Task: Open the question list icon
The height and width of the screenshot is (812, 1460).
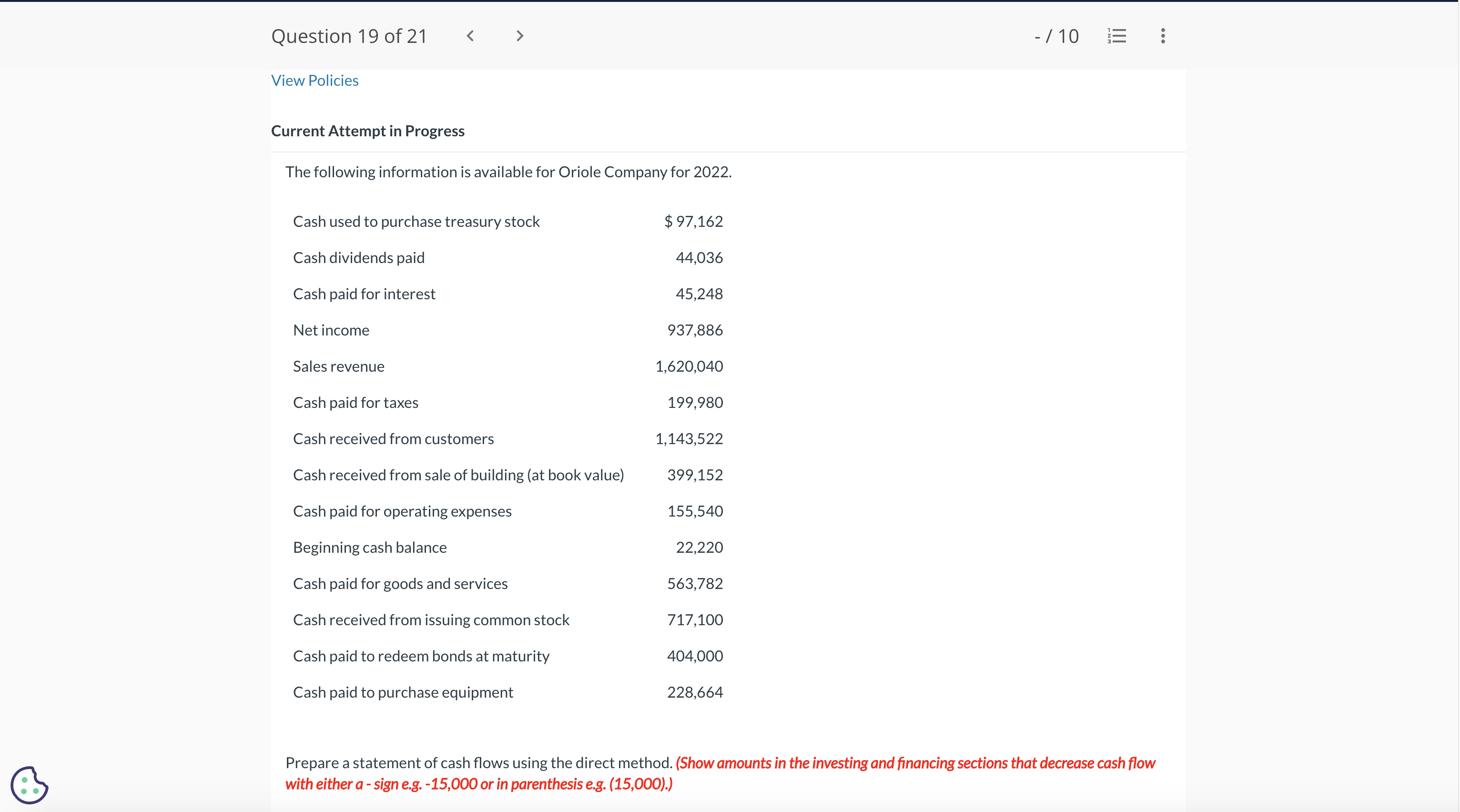Action: tap(1116, 36)
